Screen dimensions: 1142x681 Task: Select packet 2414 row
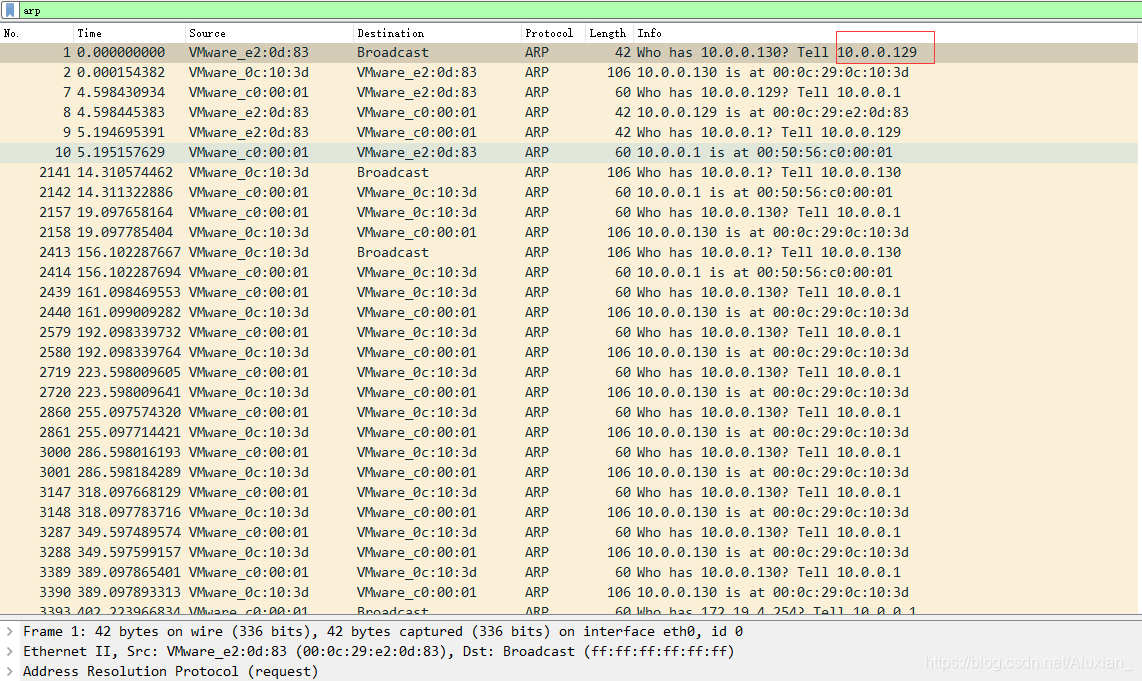(569, 272)
